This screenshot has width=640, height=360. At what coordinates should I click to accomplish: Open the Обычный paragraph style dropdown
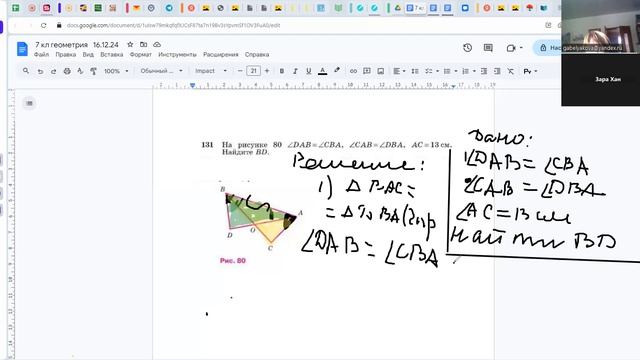click(x=161, y=71)
